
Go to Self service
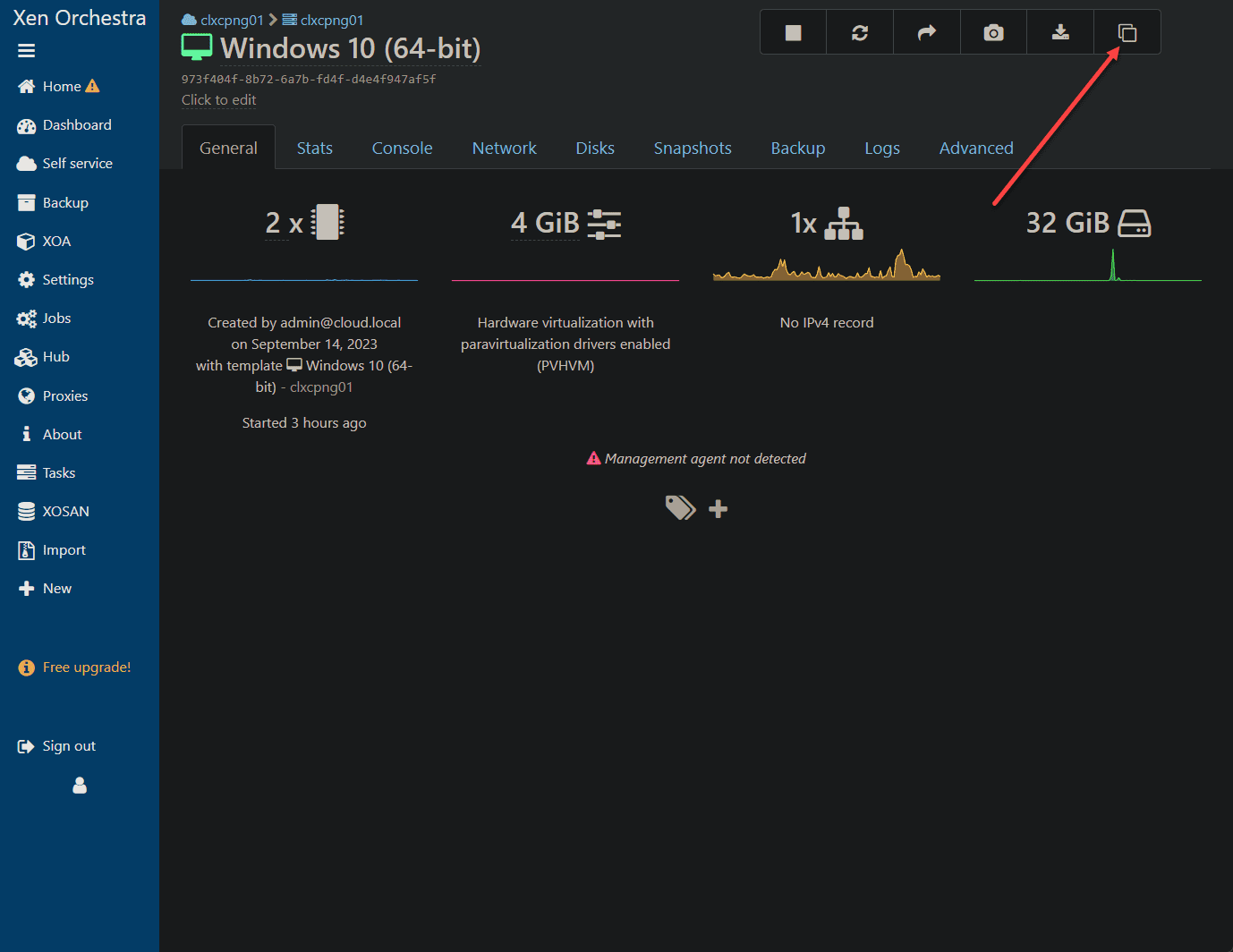[x=64, y=164]
